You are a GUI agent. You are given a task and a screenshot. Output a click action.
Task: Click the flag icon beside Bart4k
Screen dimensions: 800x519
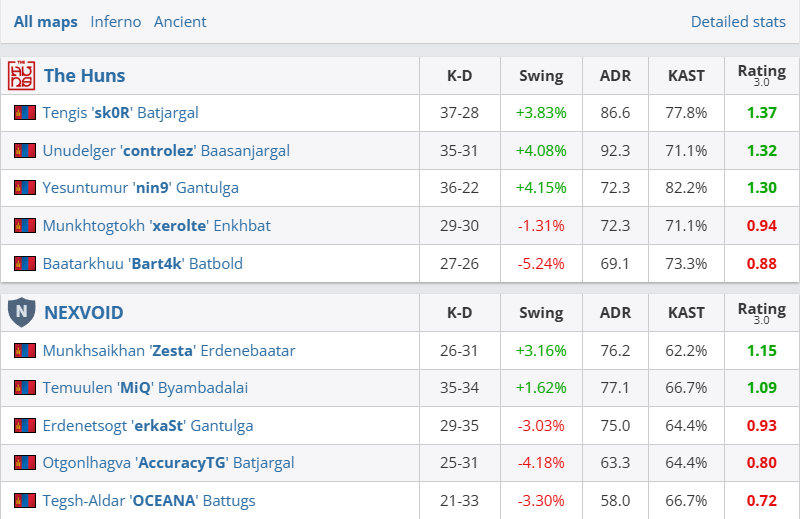click(x=25, y=264)
